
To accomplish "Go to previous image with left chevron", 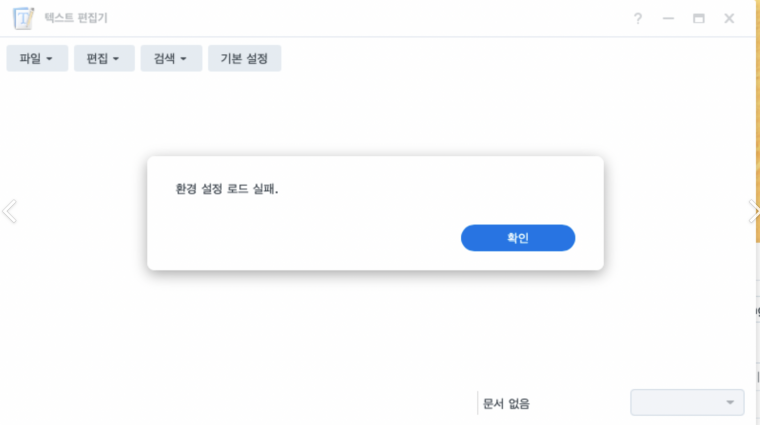I will [10, 211].
